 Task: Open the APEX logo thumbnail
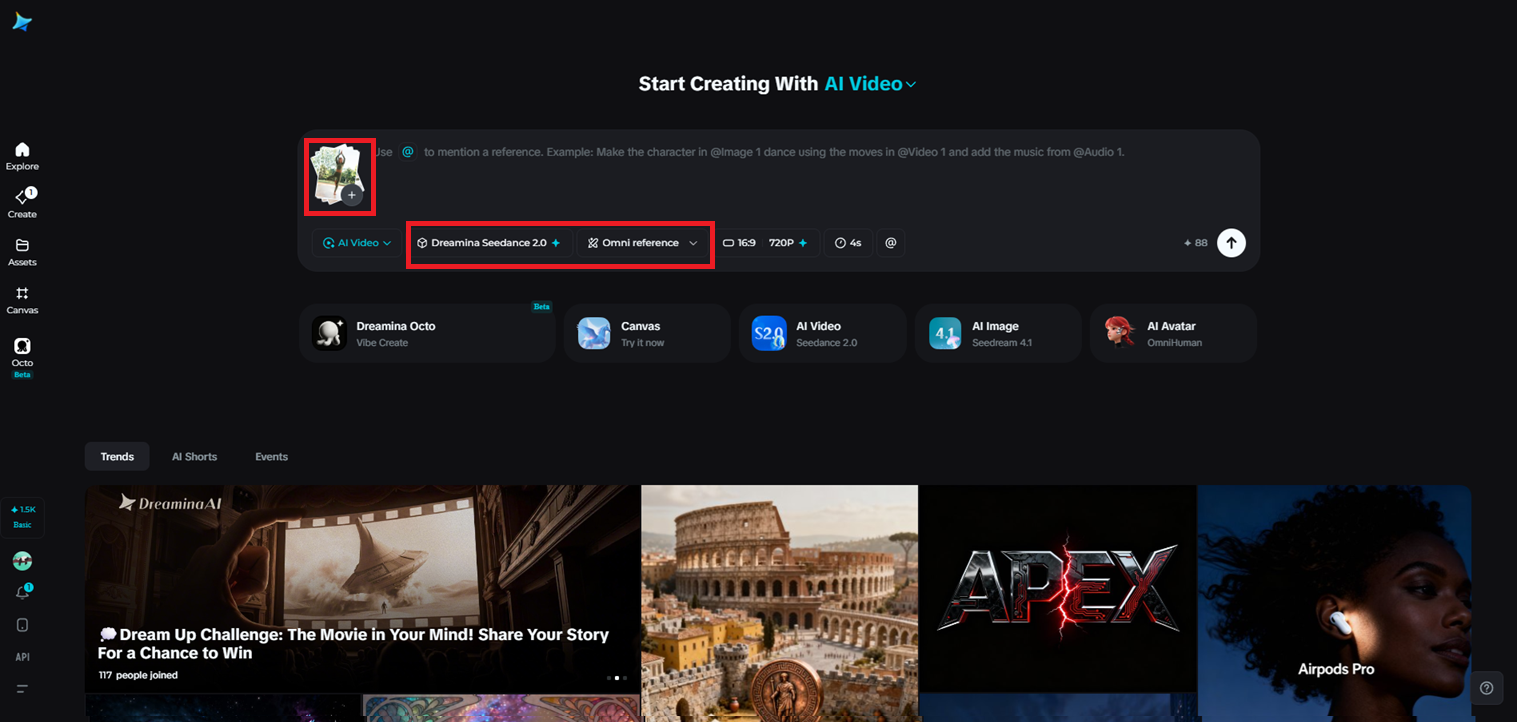click(1058, 588)
